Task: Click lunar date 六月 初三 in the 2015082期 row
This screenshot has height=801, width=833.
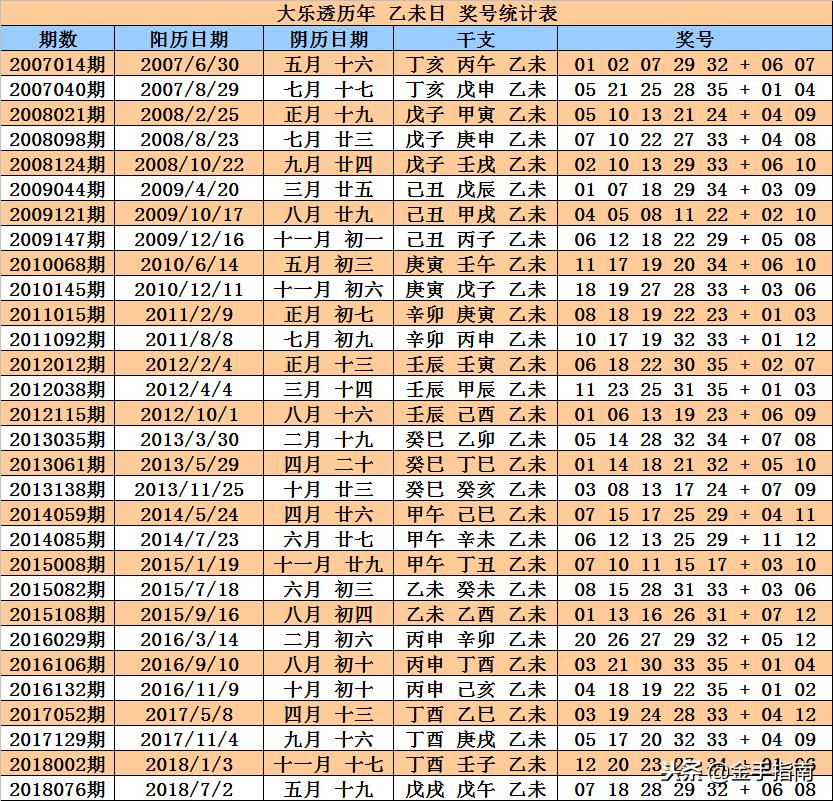Action: pyautogui.click(x=328, y=589)
